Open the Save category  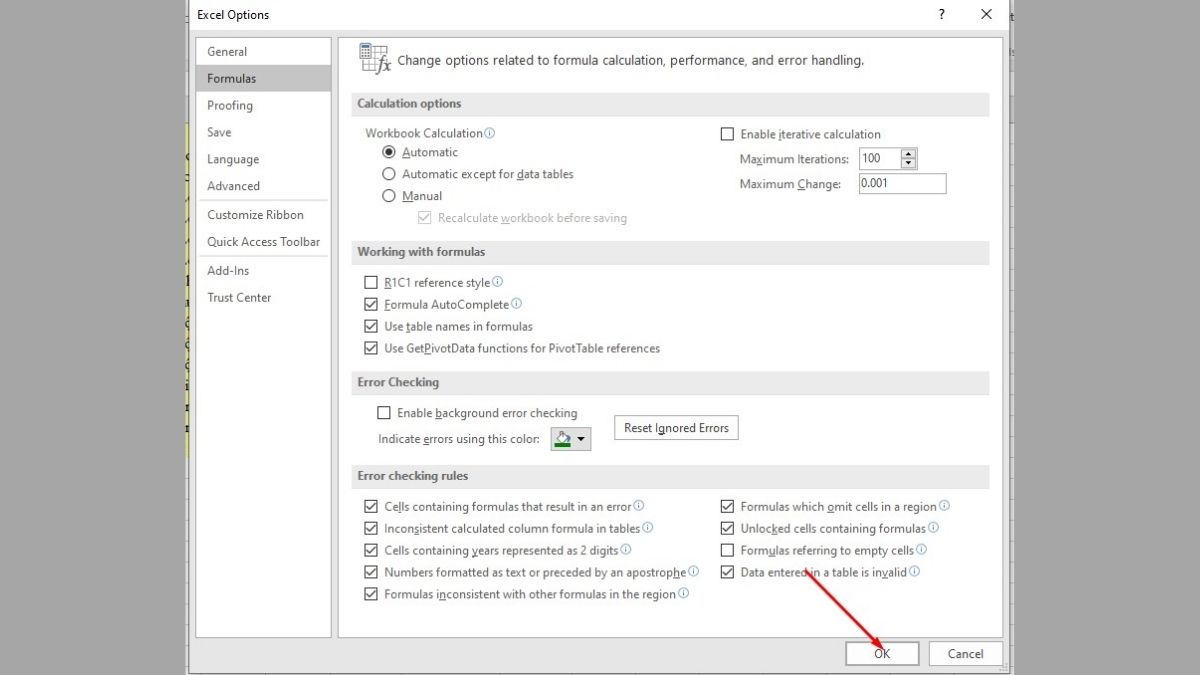(x=263, y=133)
